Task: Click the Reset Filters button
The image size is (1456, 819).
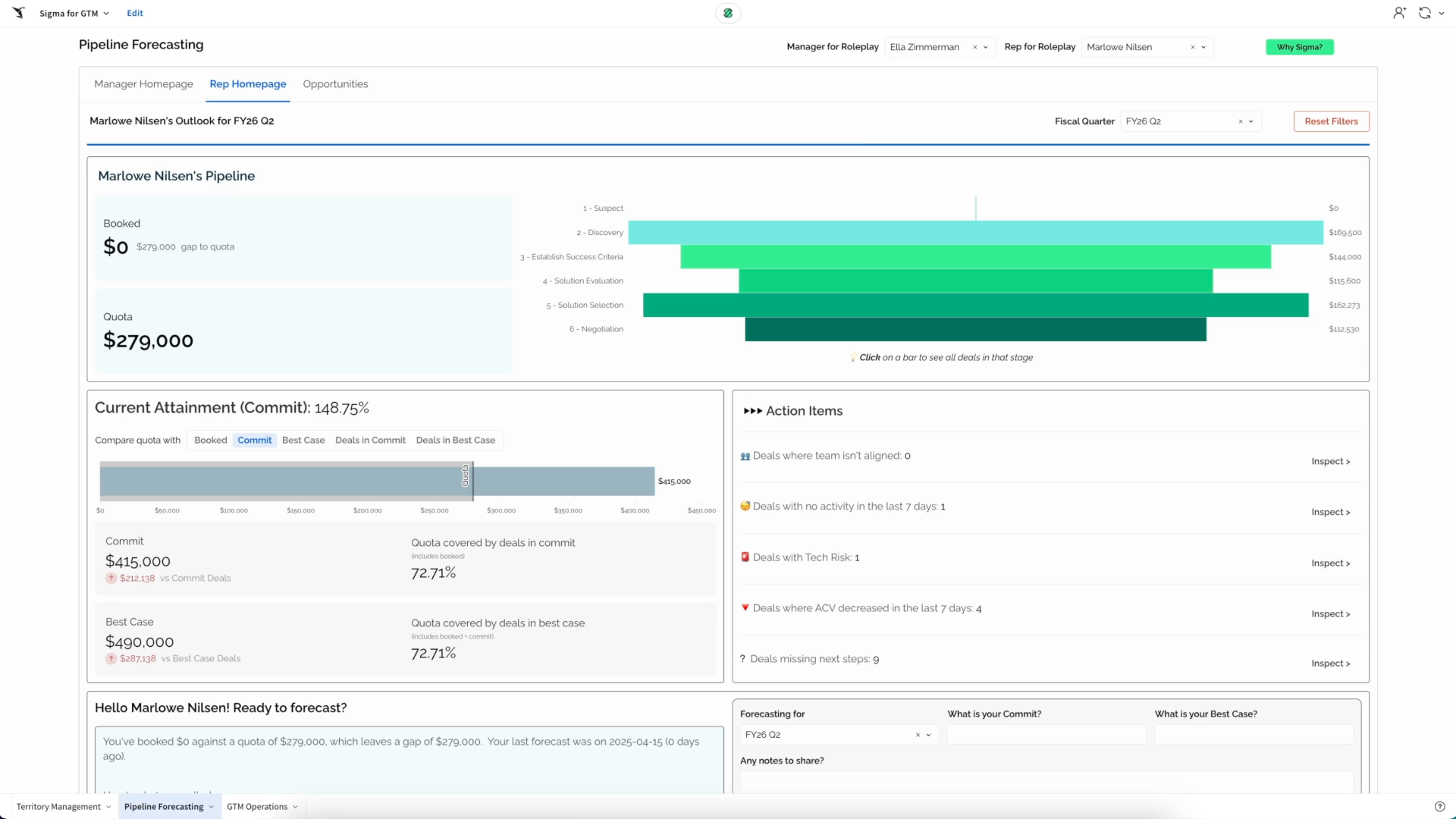Action: click(x=1331, y=121)
